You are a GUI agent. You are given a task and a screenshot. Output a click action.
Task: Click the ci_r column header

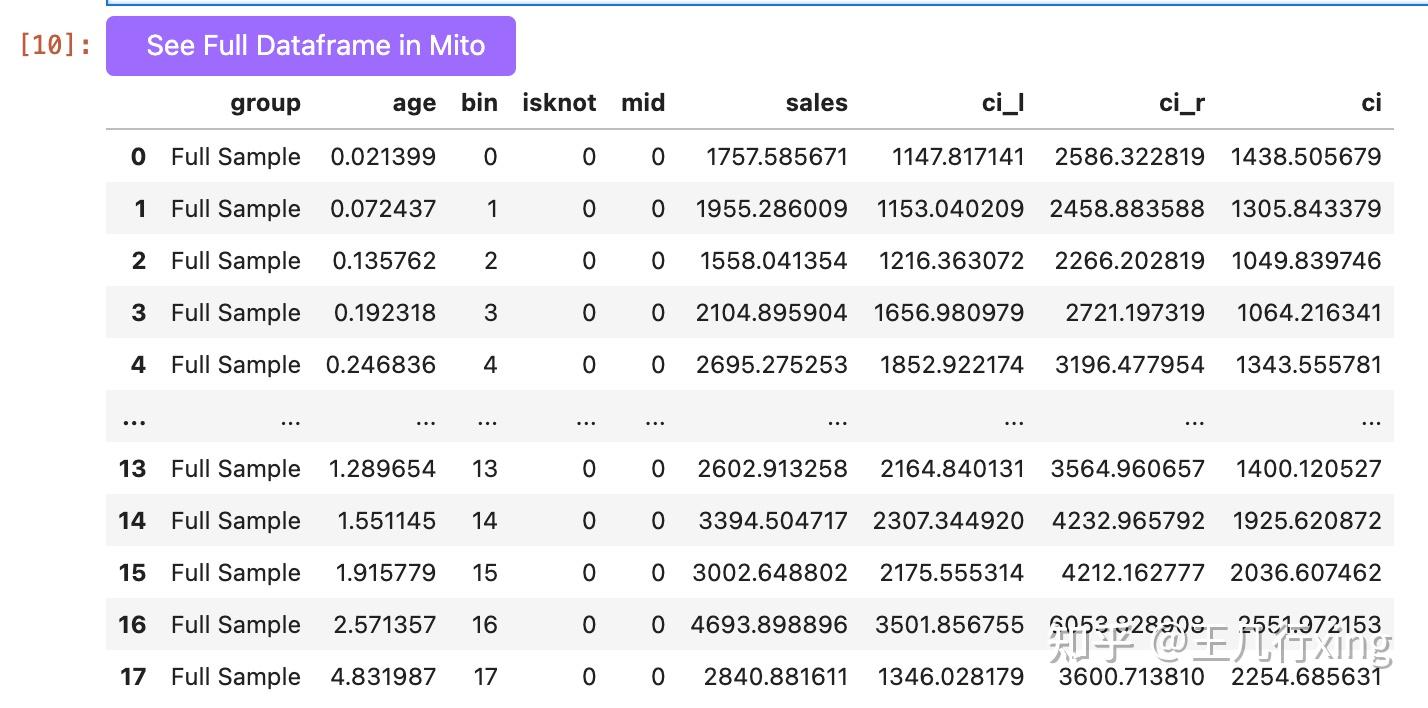[x=1181, y=103]
